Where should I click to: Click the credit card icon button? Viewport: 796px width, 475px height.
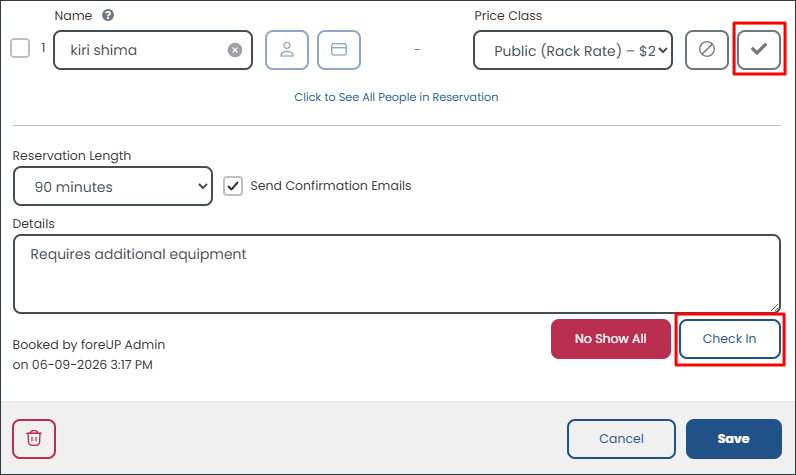point(339,50)
